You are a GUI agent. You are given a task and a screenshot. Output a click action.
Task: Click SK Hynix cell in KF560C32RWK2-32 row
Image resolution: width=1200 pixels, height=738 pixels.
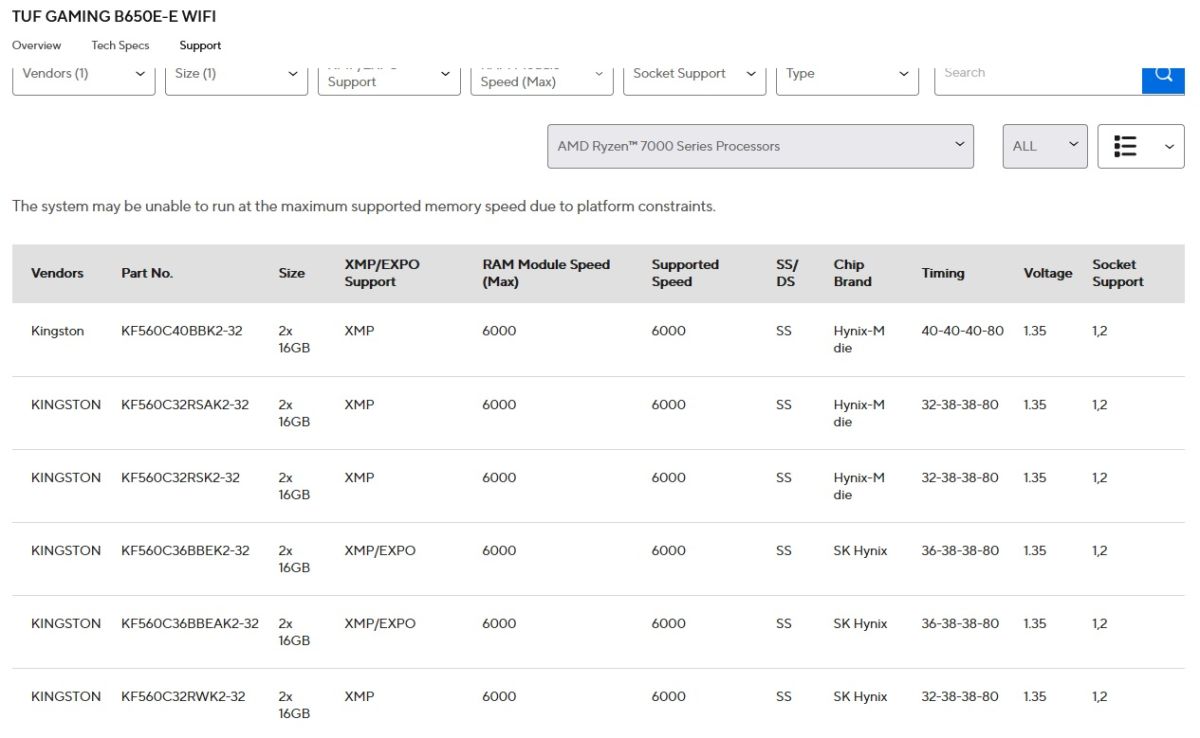point(860,697)
